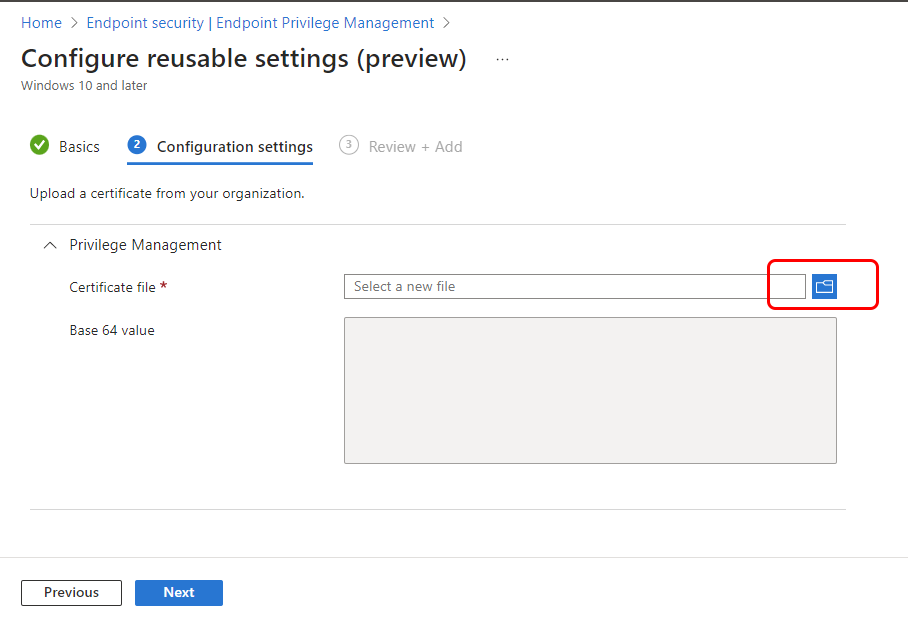The width and height of the screenshot is (908, 618).
Task: Open the certificate file browse folder icon
Action: point(824,286)
